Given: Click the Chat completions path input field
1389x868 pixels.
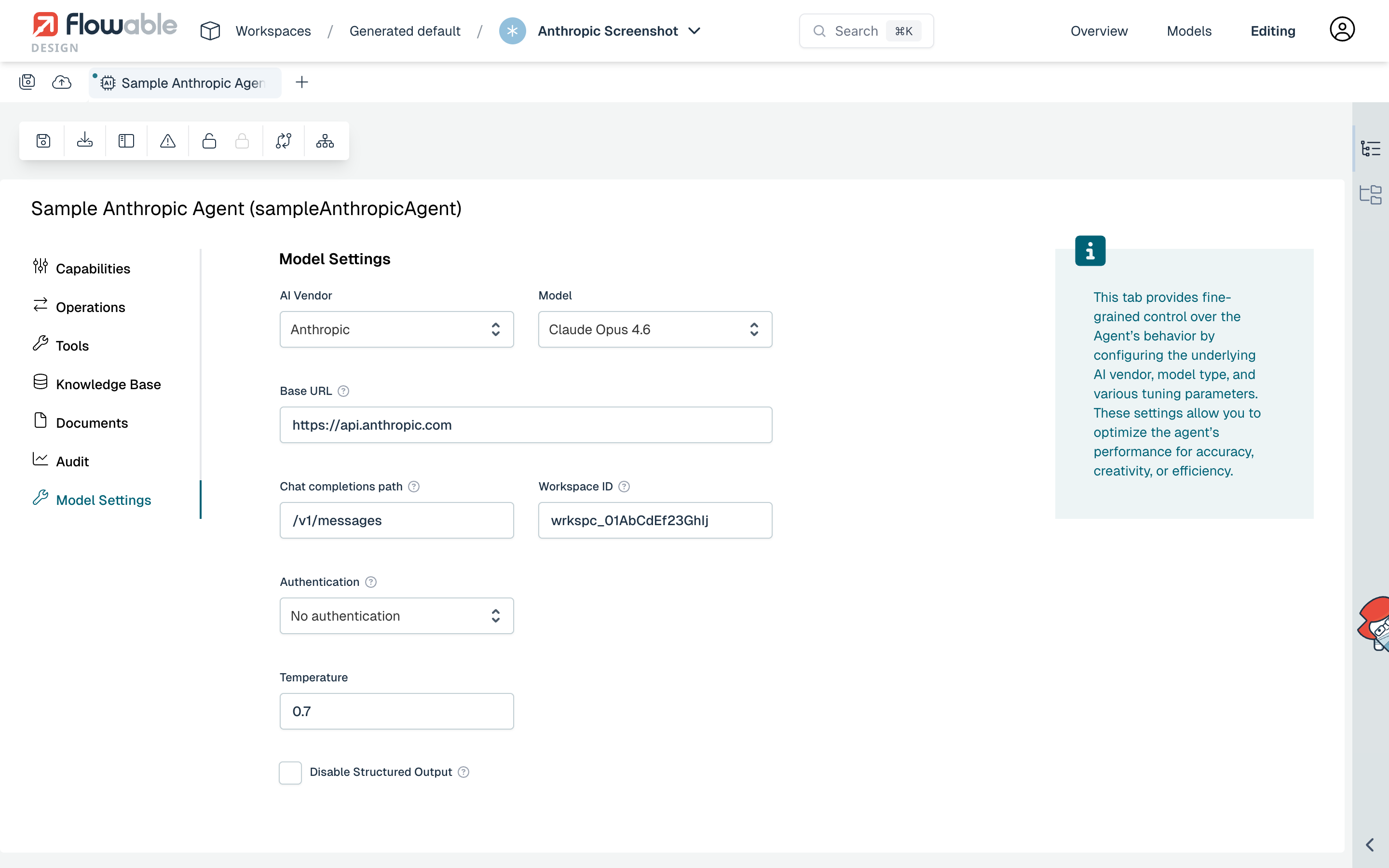Looking at the screenshot, I should click(x=396, y=520).
